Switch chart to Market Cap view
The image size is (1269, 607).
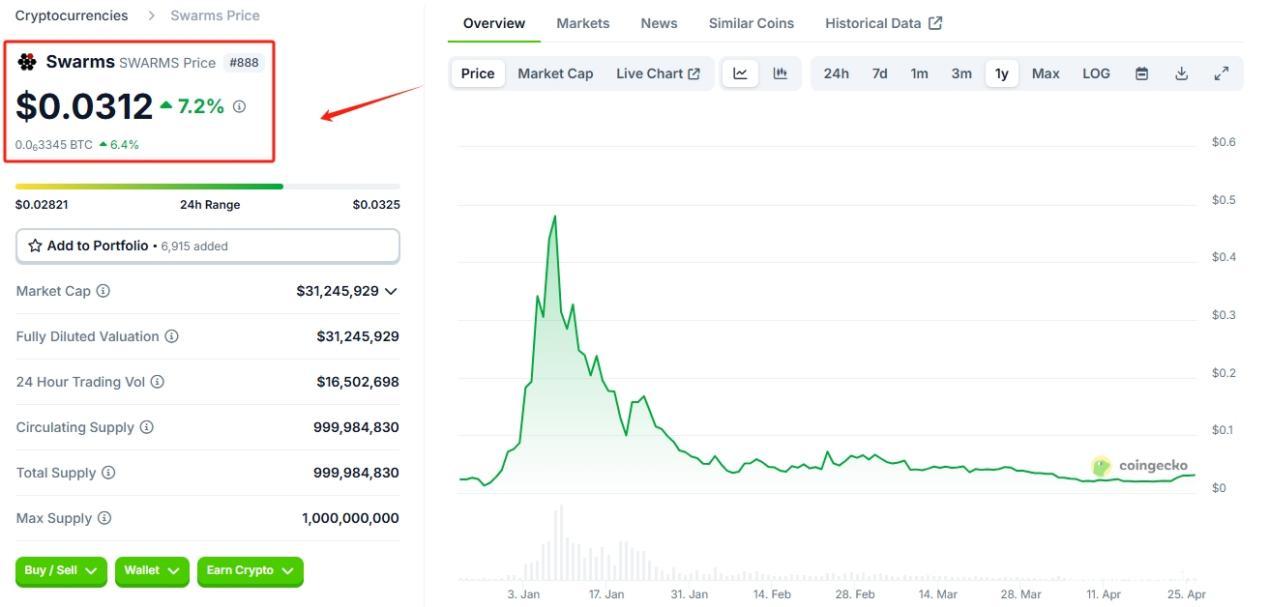pos(555,73)
